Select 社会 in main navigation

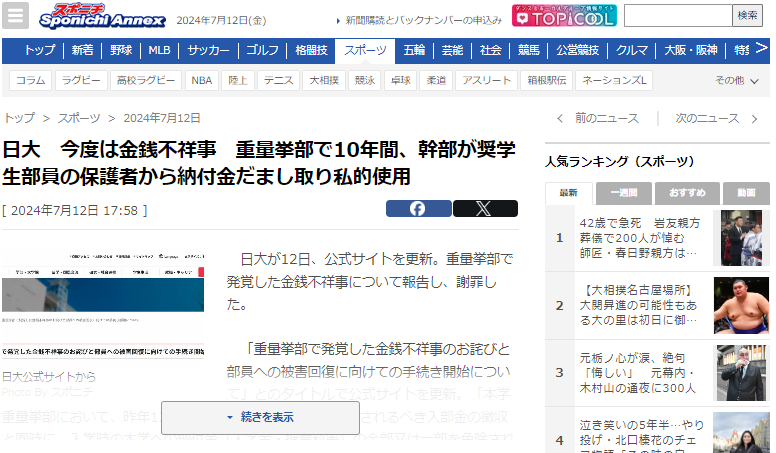(490, 50)
